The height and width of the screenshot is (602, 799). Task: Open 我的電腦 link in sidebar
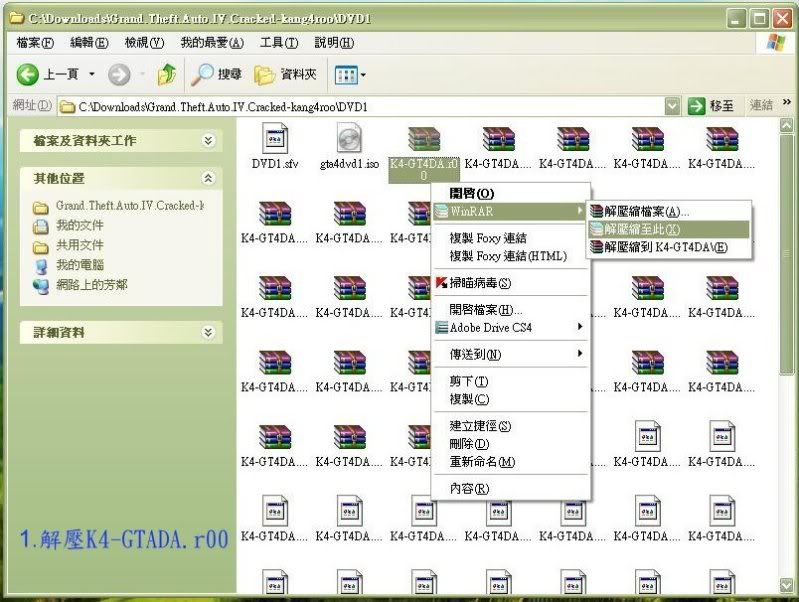79,265
